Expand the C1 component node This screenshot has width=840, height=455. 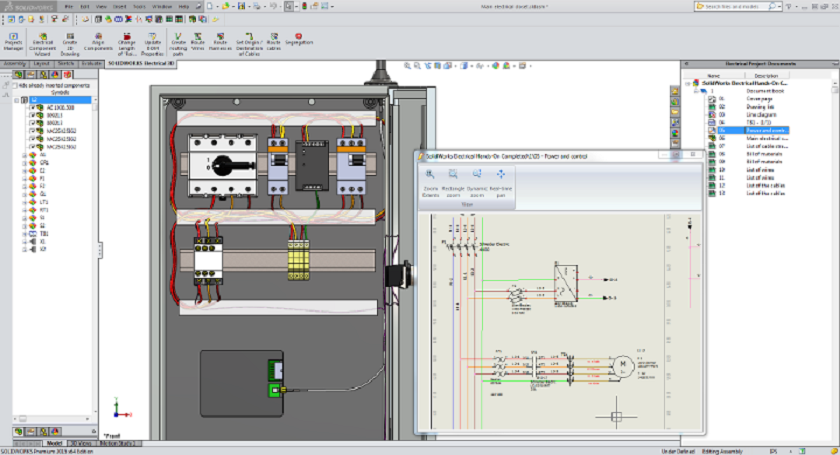[x=24, y=170]
